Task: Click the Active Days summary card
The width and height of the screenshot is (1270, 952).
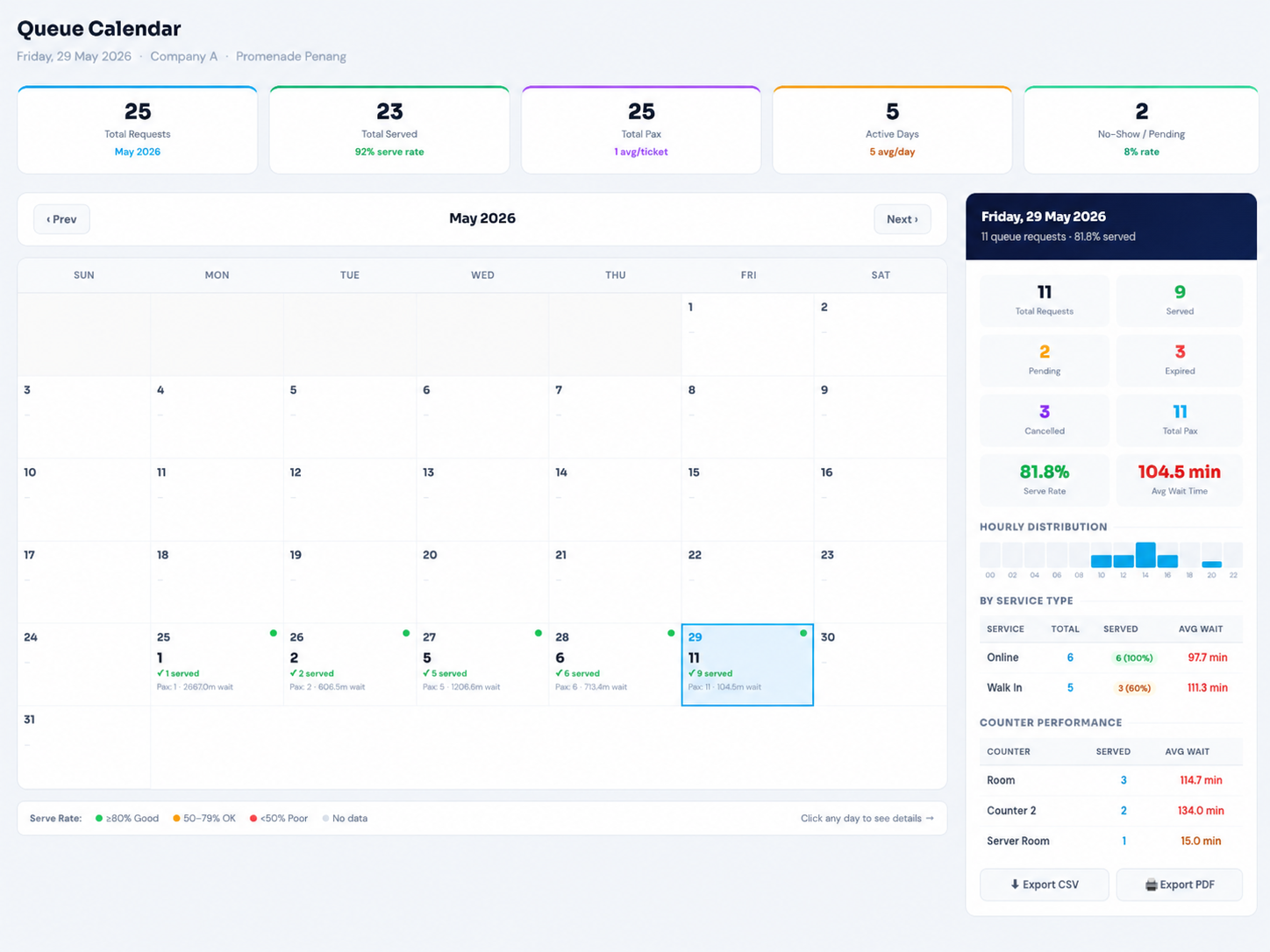Action: coord(892,130)
